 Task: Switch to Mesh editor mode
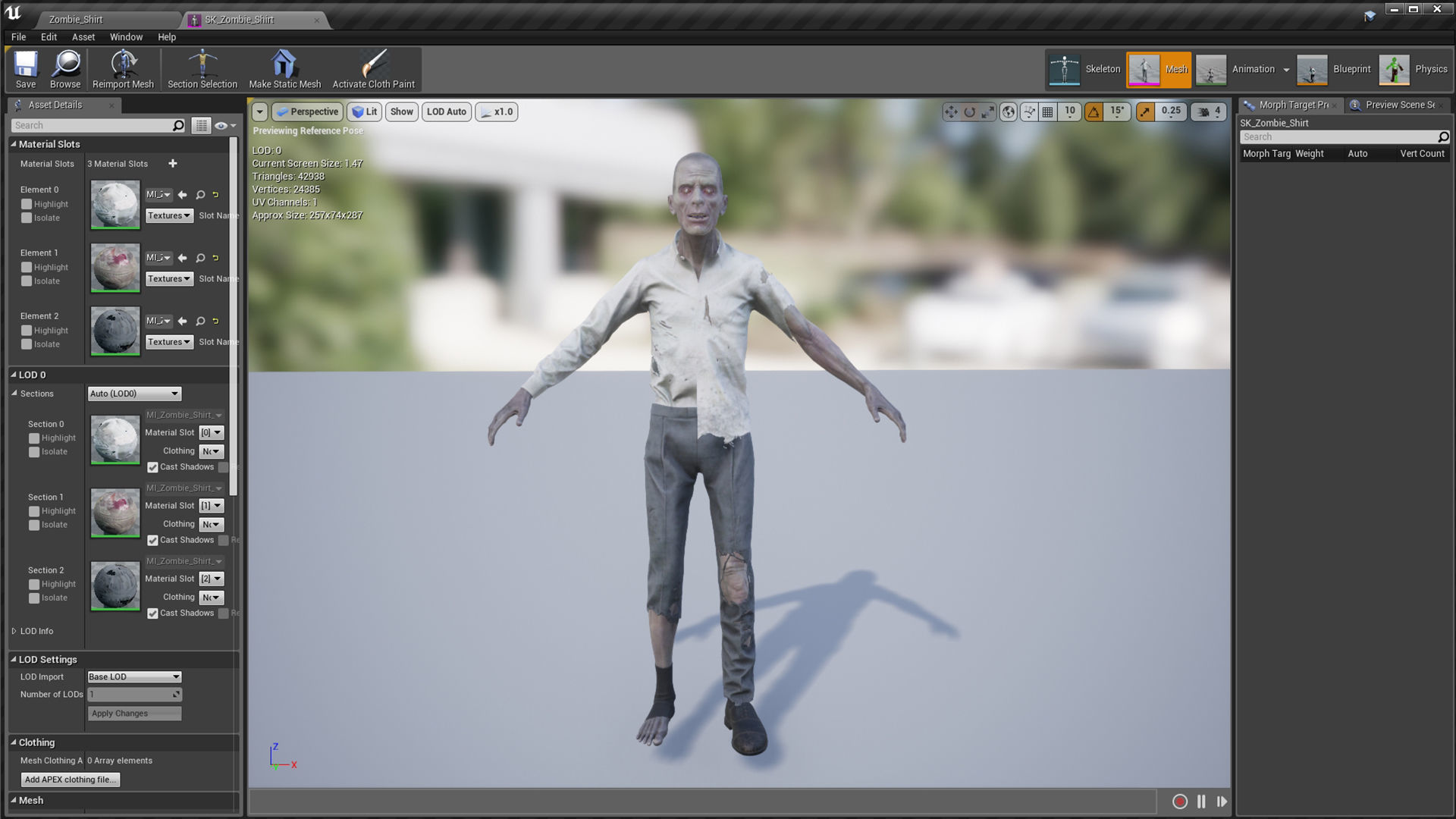(1159, 69)
